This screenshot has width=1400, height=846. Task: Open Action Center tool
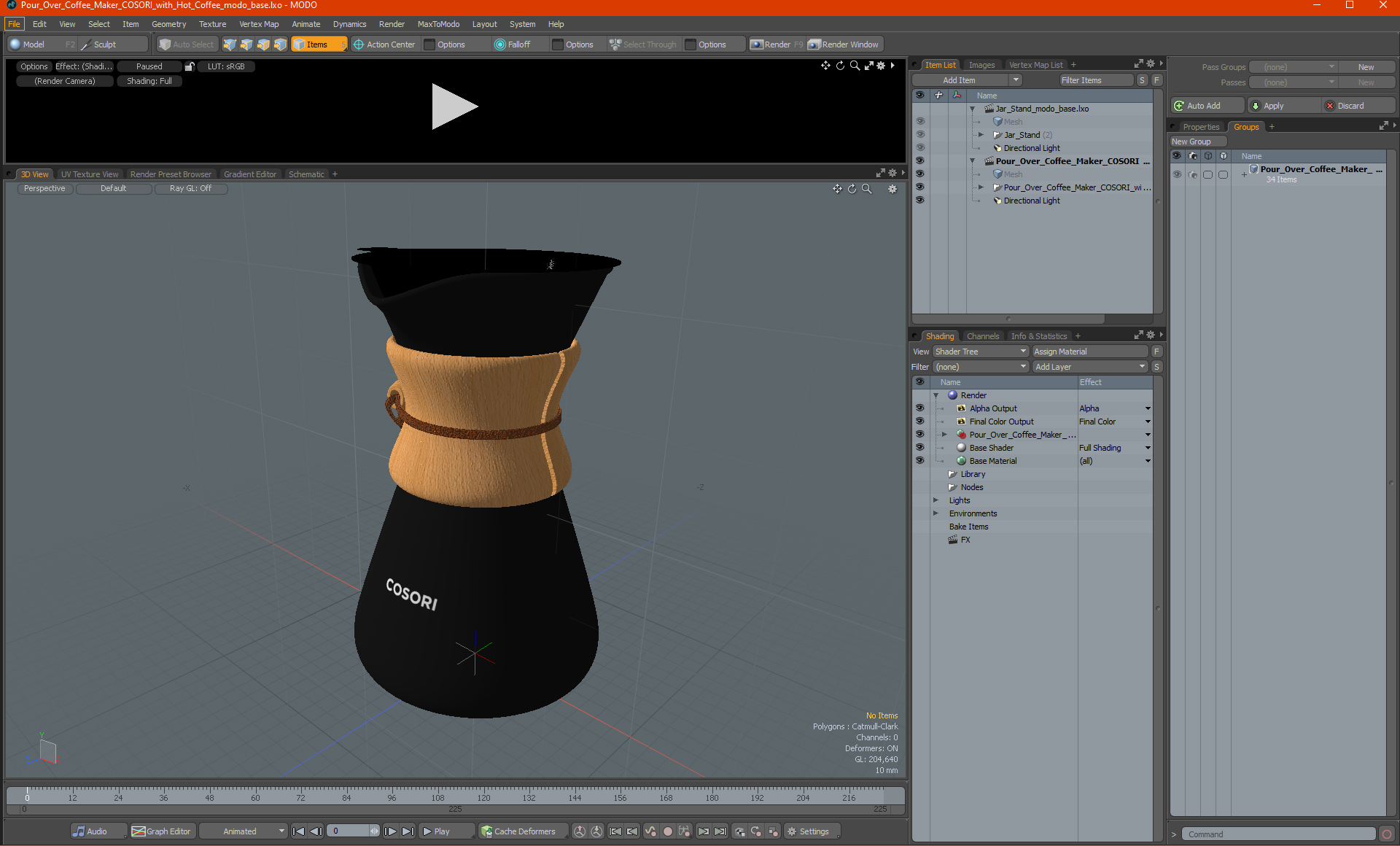point(384,44)
